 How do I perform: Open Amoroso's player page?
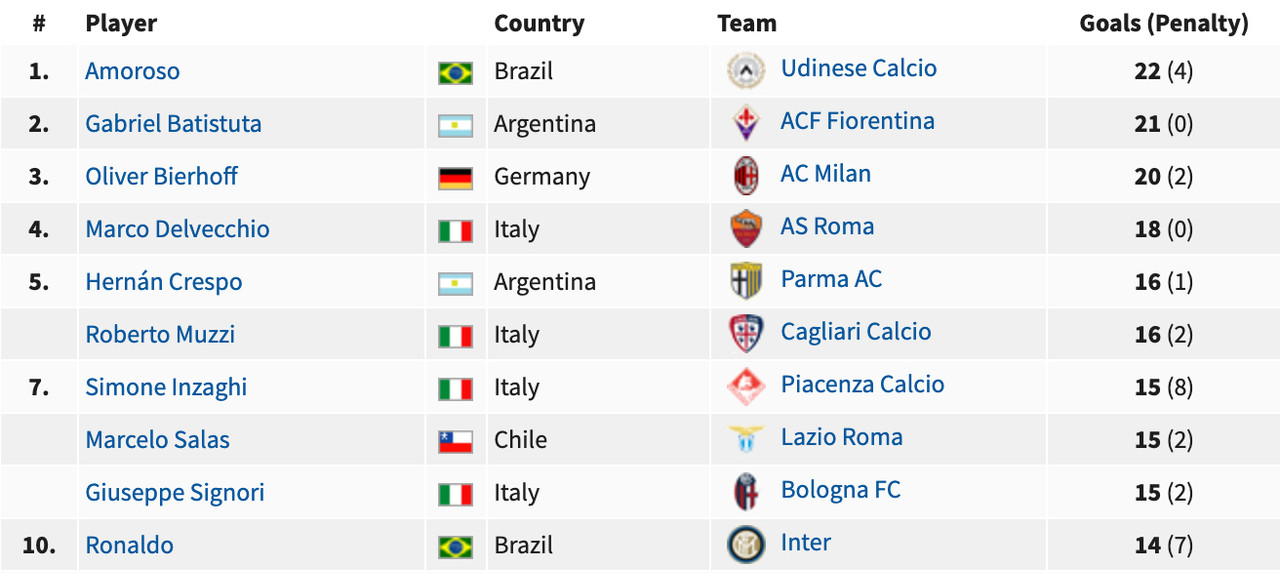click(x=132, y=71)
